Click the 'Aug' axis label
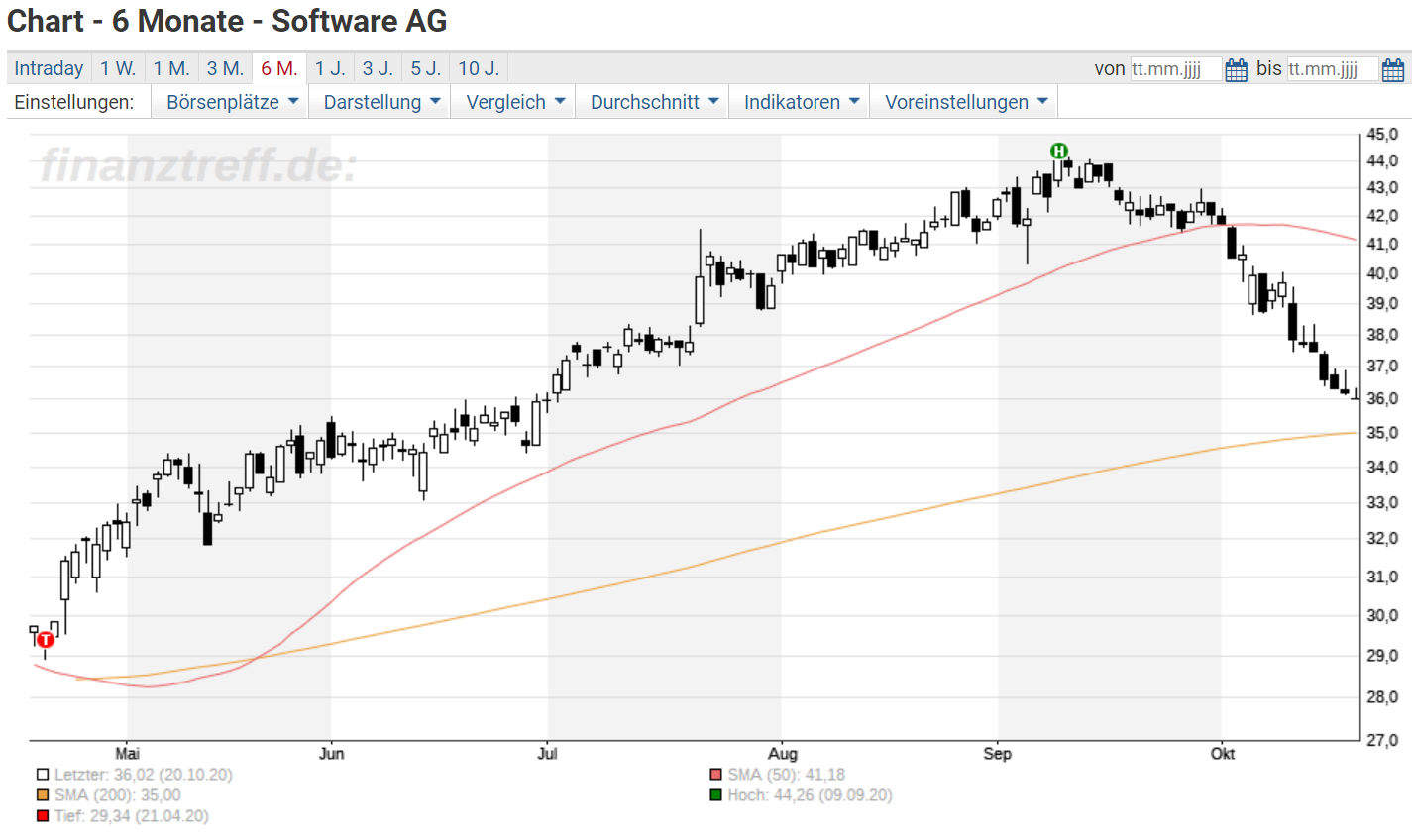This screenshot has width=1412, height=840. (x=783, y=754)
